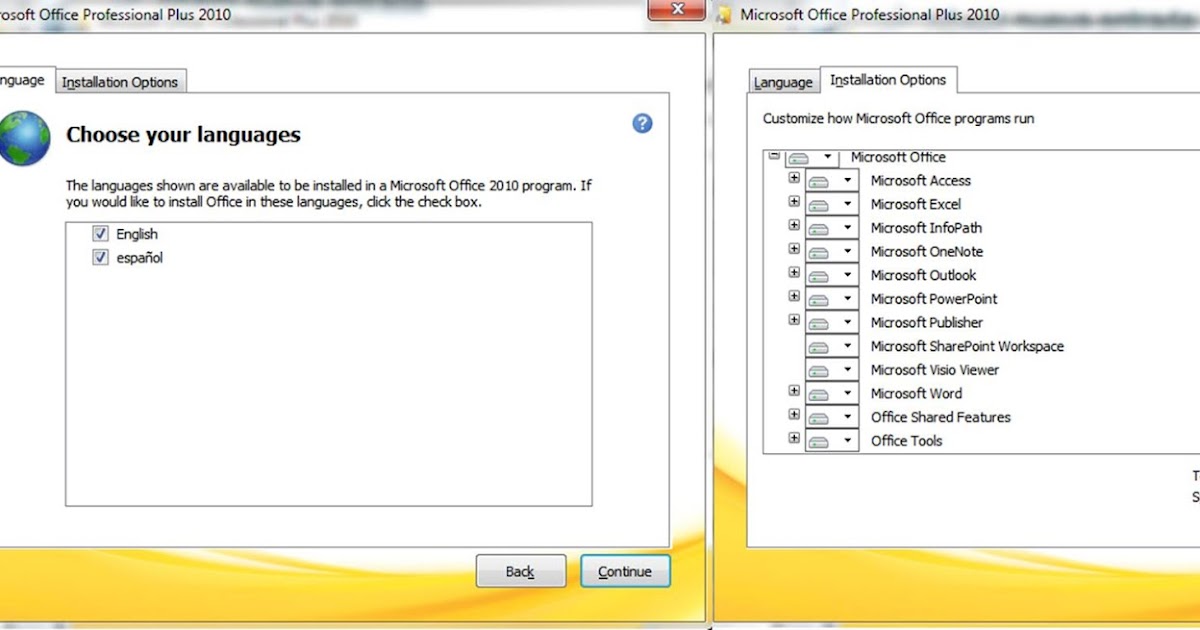
Task: Toggle the español language checkbox
Action: [100, 257]
